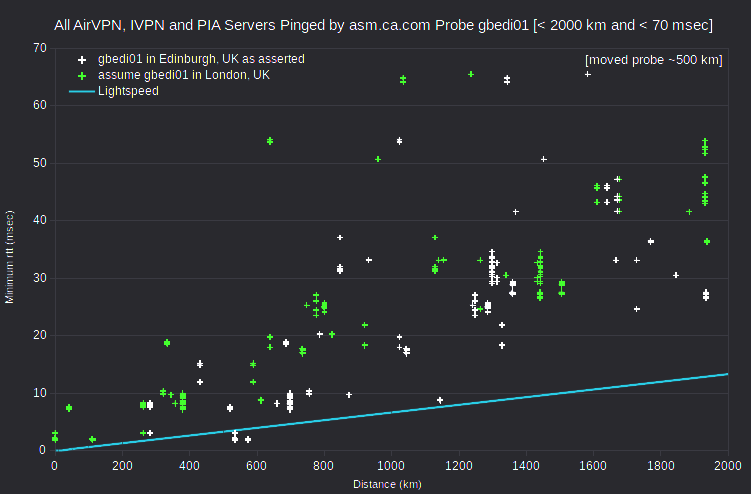Click the '[moved probe ~500 km]' annotation
The image size is (751, 494).
(x=653, y=60)
